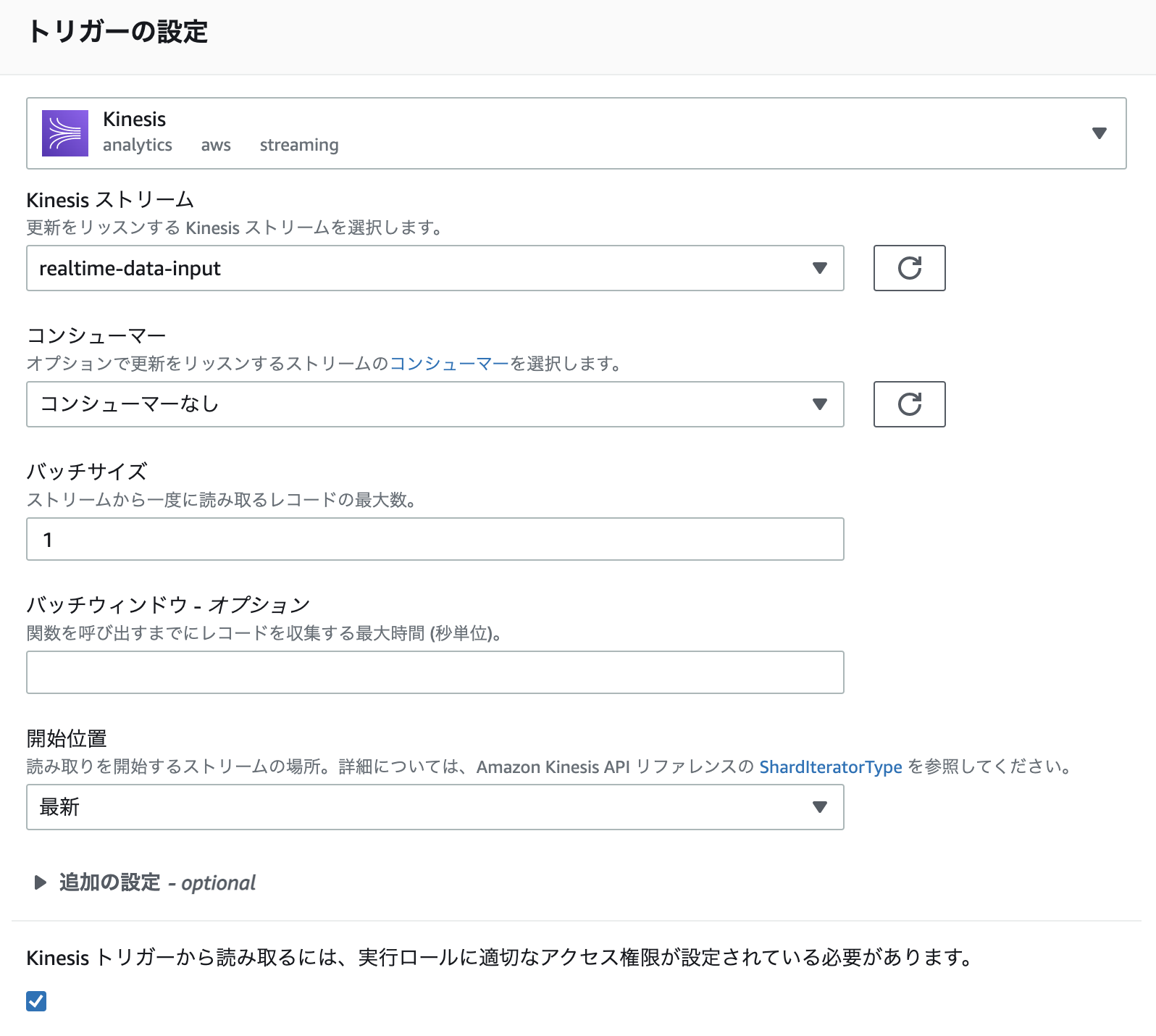1156x1036 pixels.
Task: Click the バッチウィンドウ input field
Action: pos(435,672)
